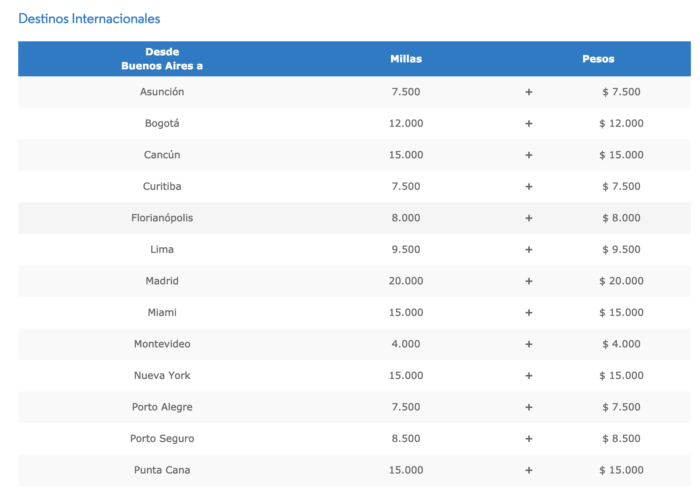Click the Destinos Internacionales heading

coord(89,19)
